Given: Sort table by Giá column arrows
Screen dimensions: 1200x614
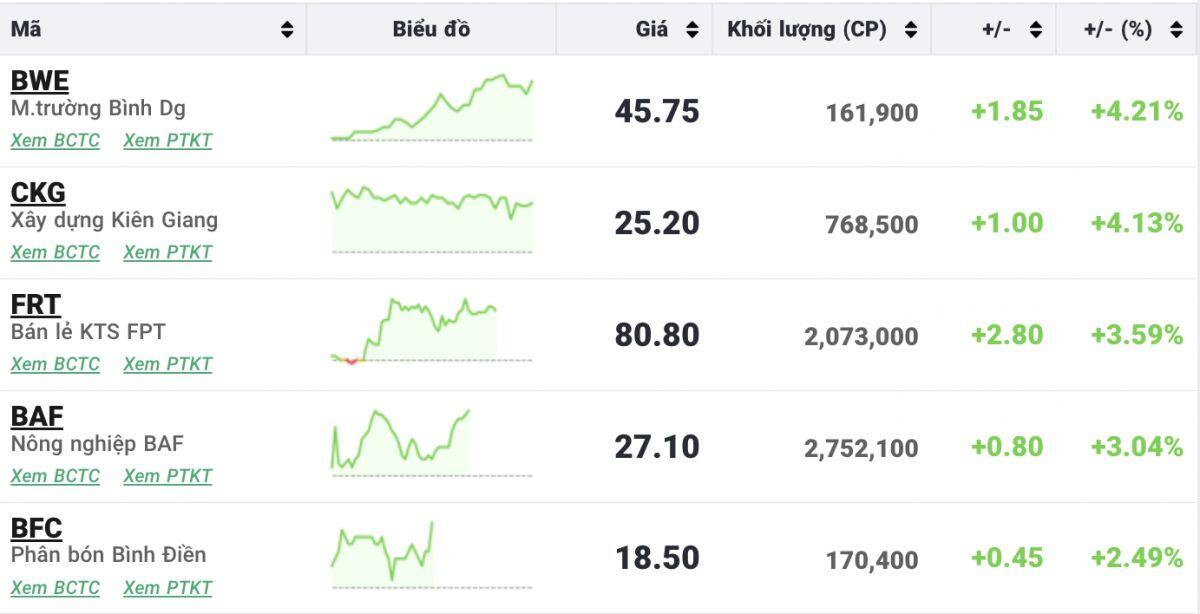Looking at the screenshot, I should click(692, 30).
